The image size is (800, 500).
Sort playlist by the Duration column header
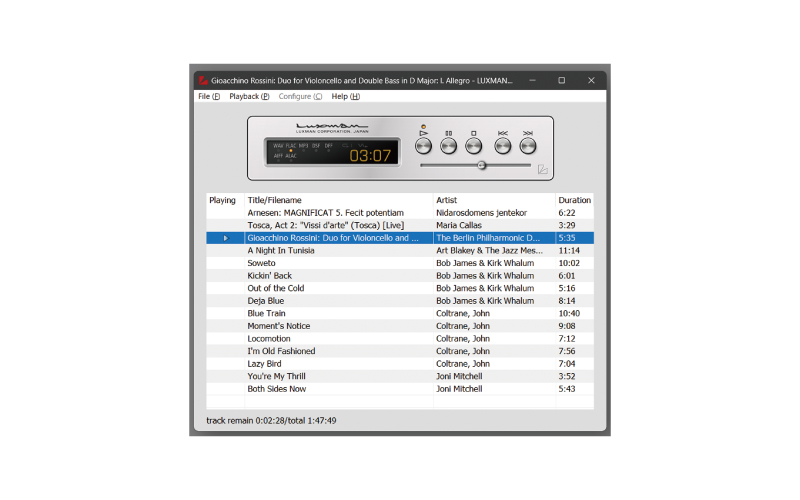point(574,200)
